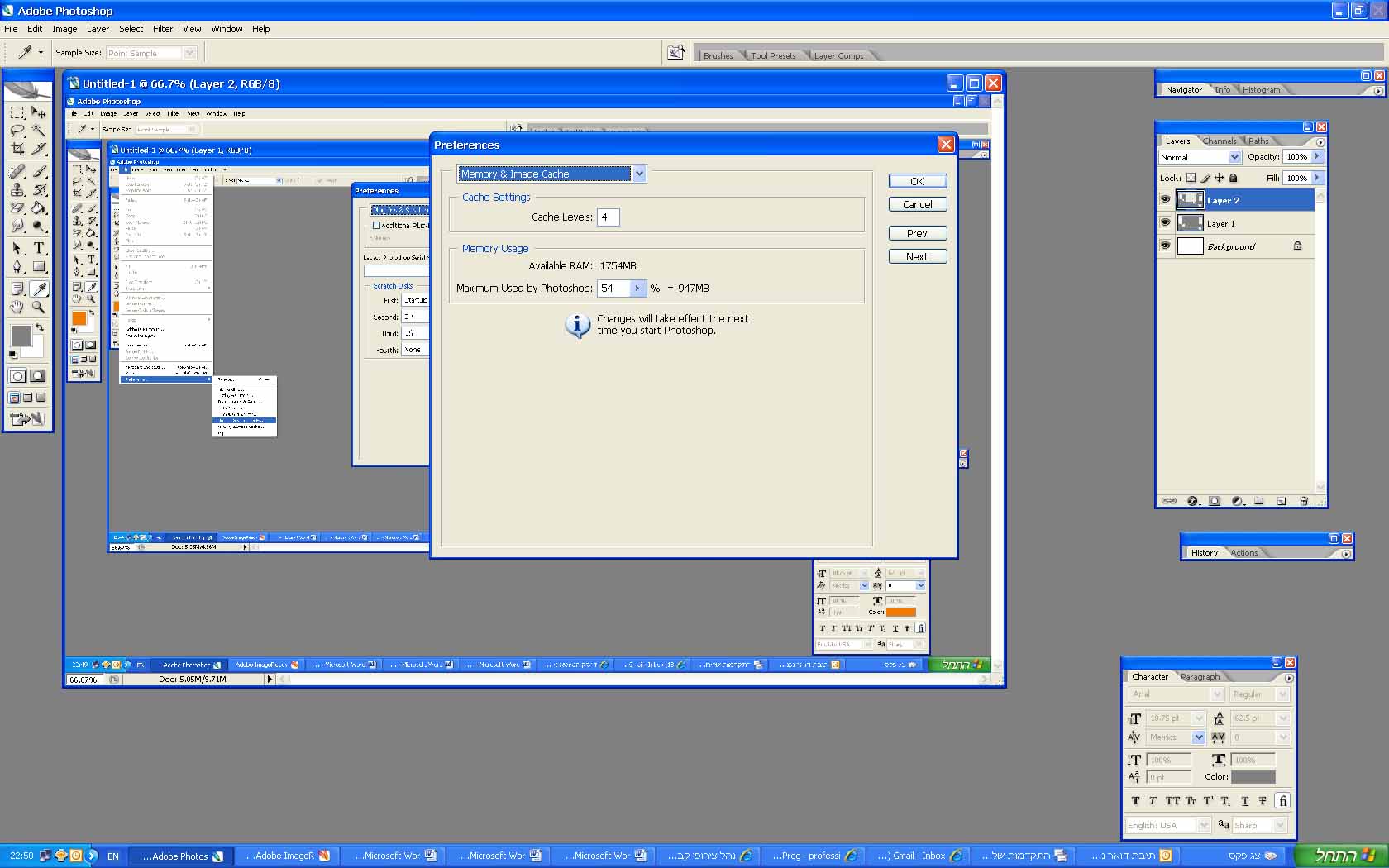Image resolution: width=1389 pixels, height=868 pixels.
Task: Select the Path Selection tool
Action: [17, 248]
